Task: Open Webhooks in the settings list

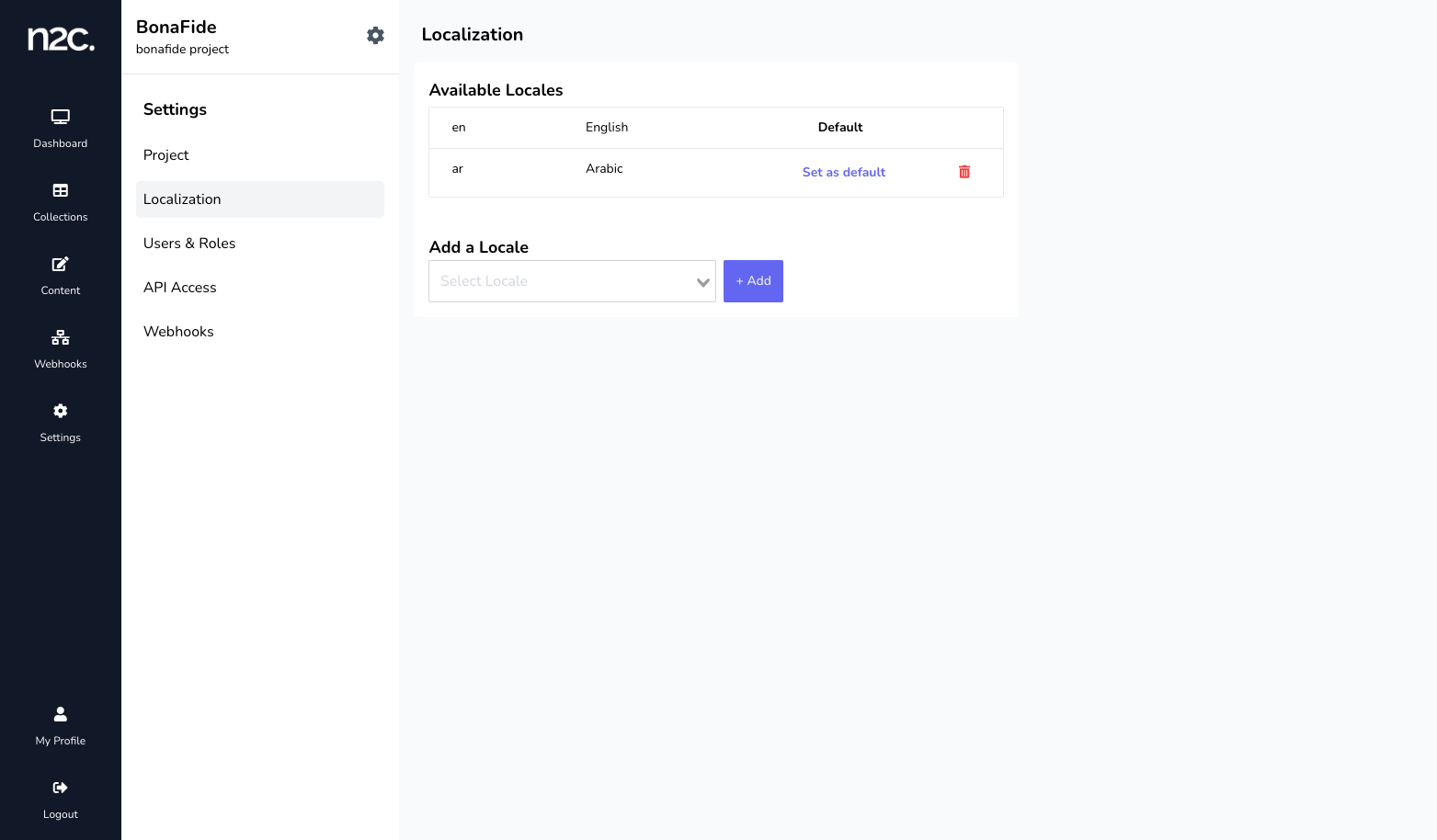Action: (178, 332)
